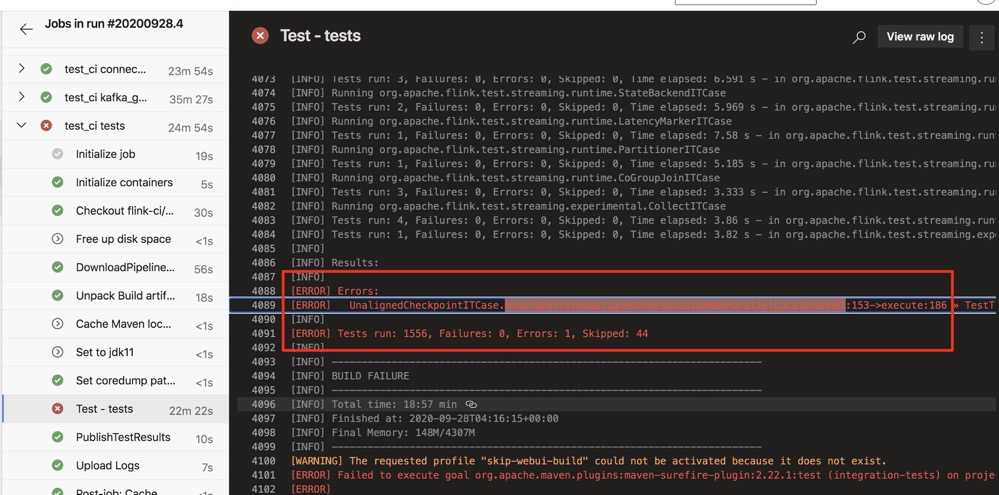Open the more options vertical dots menu
999x495 pixels.
(981, 37)
